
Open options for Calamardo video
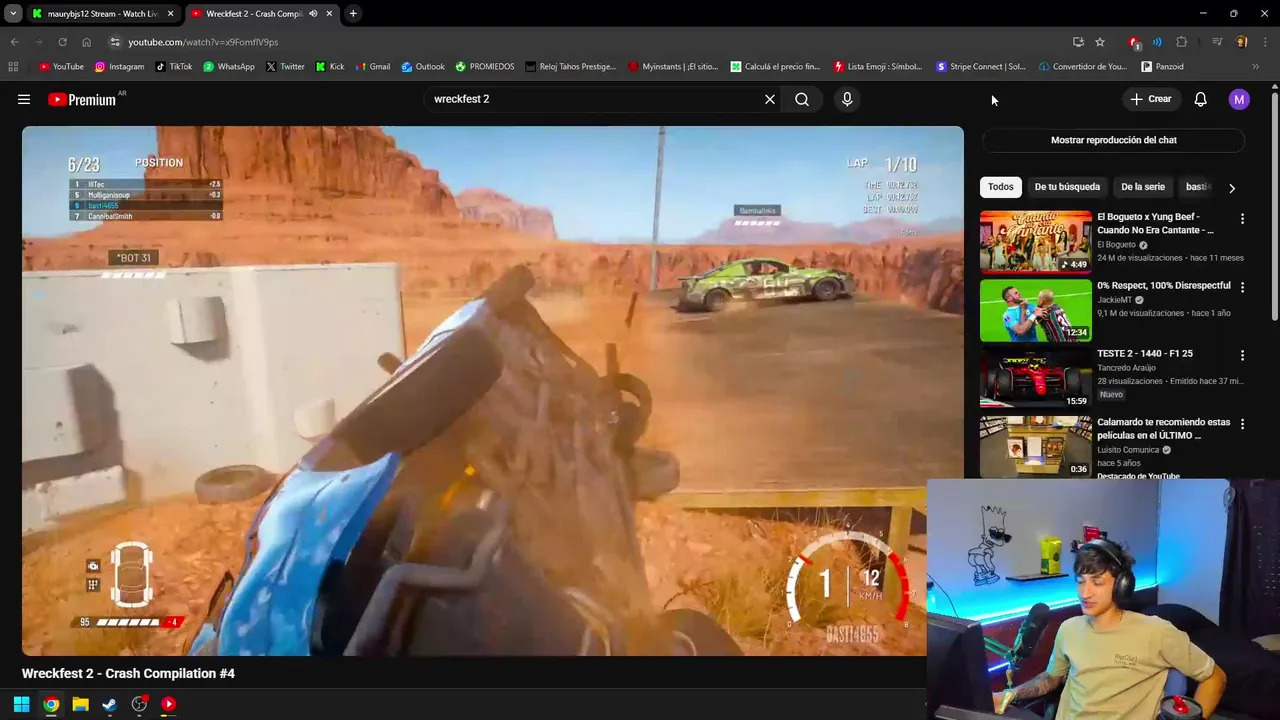pos(1242,424)
